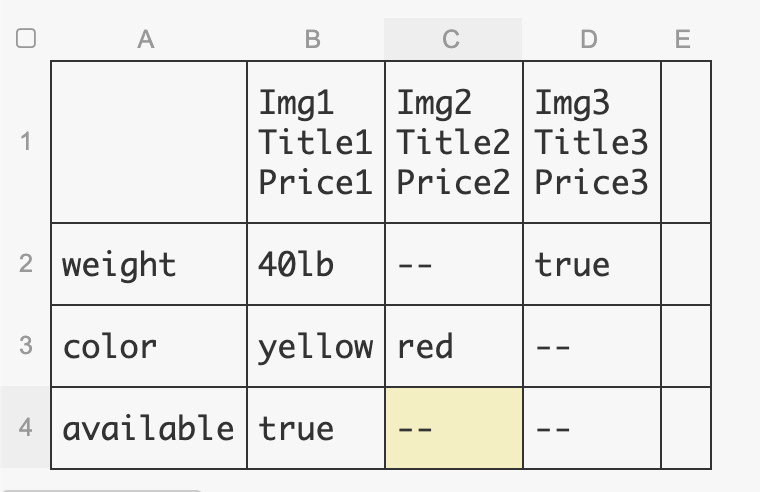The width and height of the screenshot is (760, 492).
Task: Select column B header
Action: [x=313, y=39]
